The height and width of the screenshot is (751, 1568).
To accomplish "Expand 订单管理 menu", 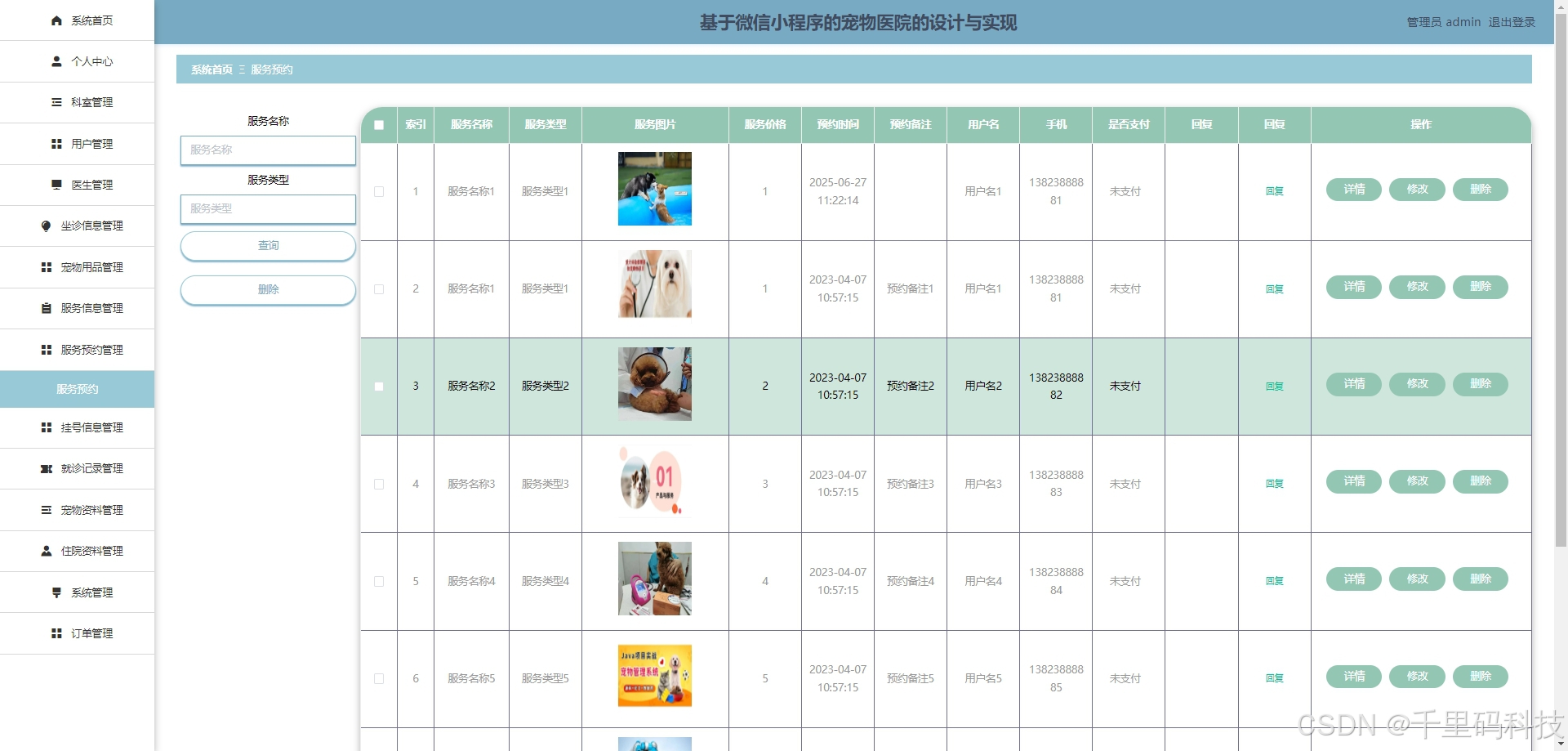I will pos(77,633).
